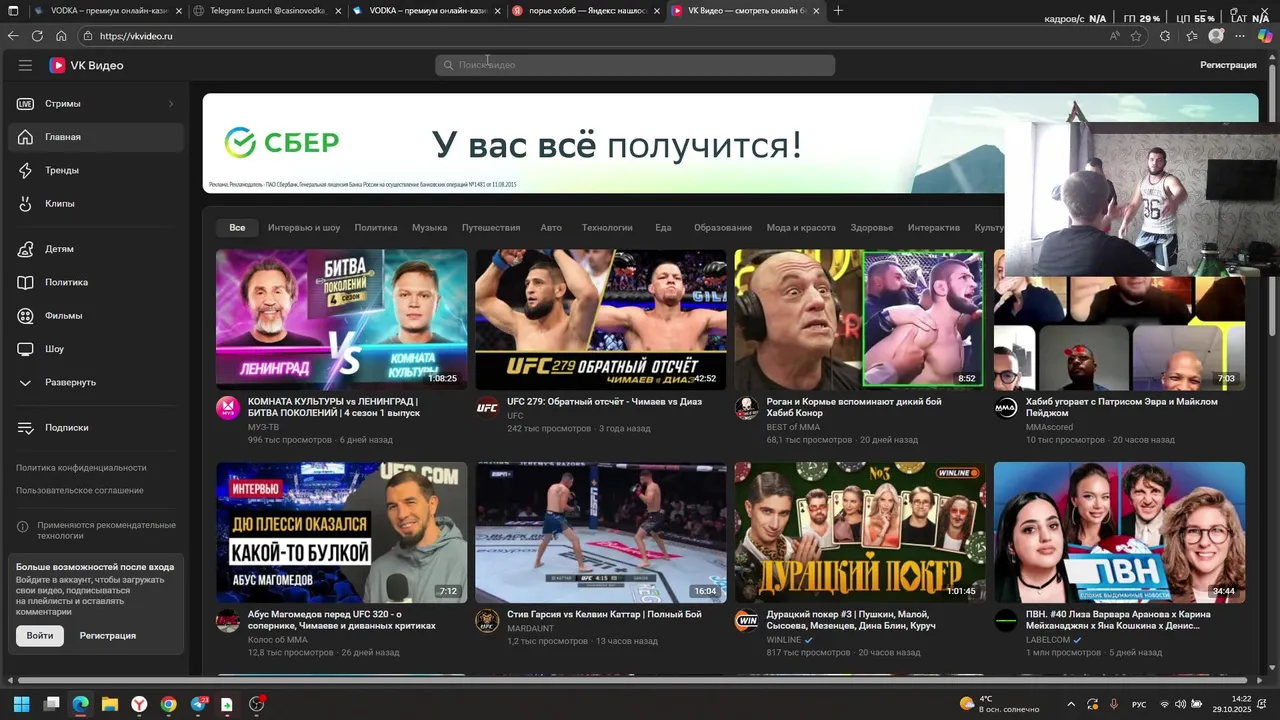The height and width of the screenshot is (720, 1280).
Task: Open the МУЗ-ТВ channel avatar
Action: 228,408
